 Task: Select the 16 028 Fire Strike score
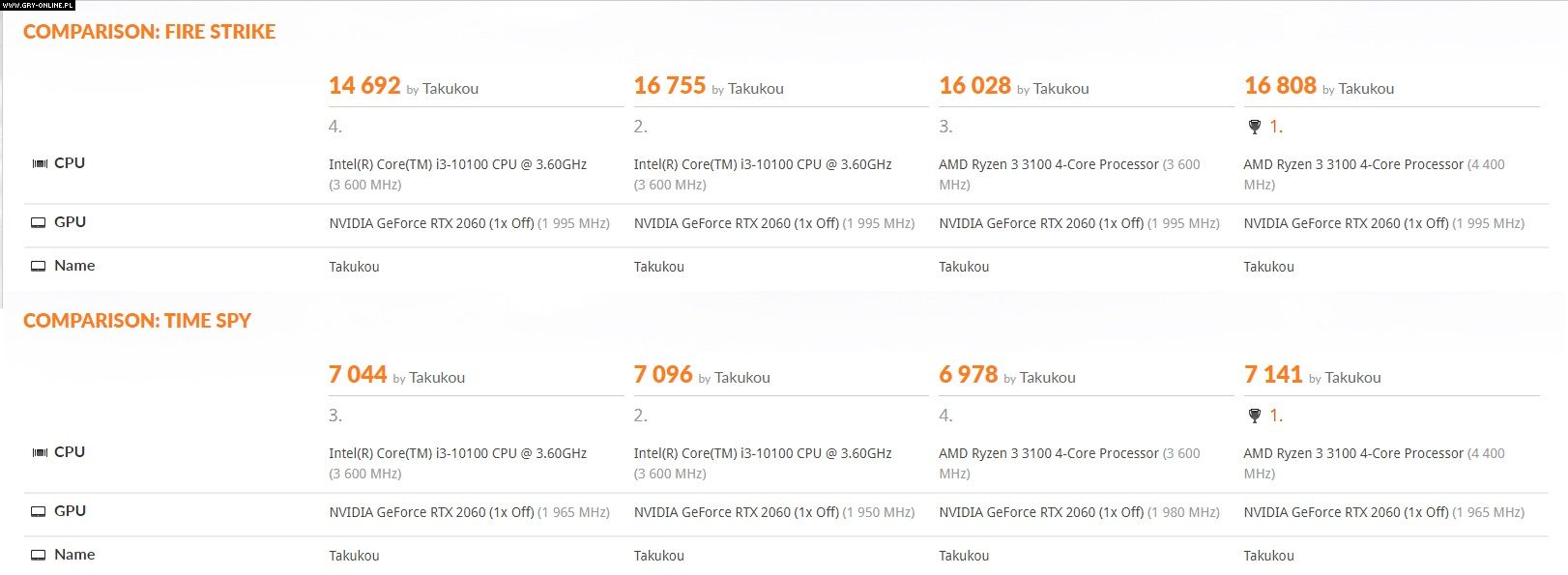(x=974, y=86)
